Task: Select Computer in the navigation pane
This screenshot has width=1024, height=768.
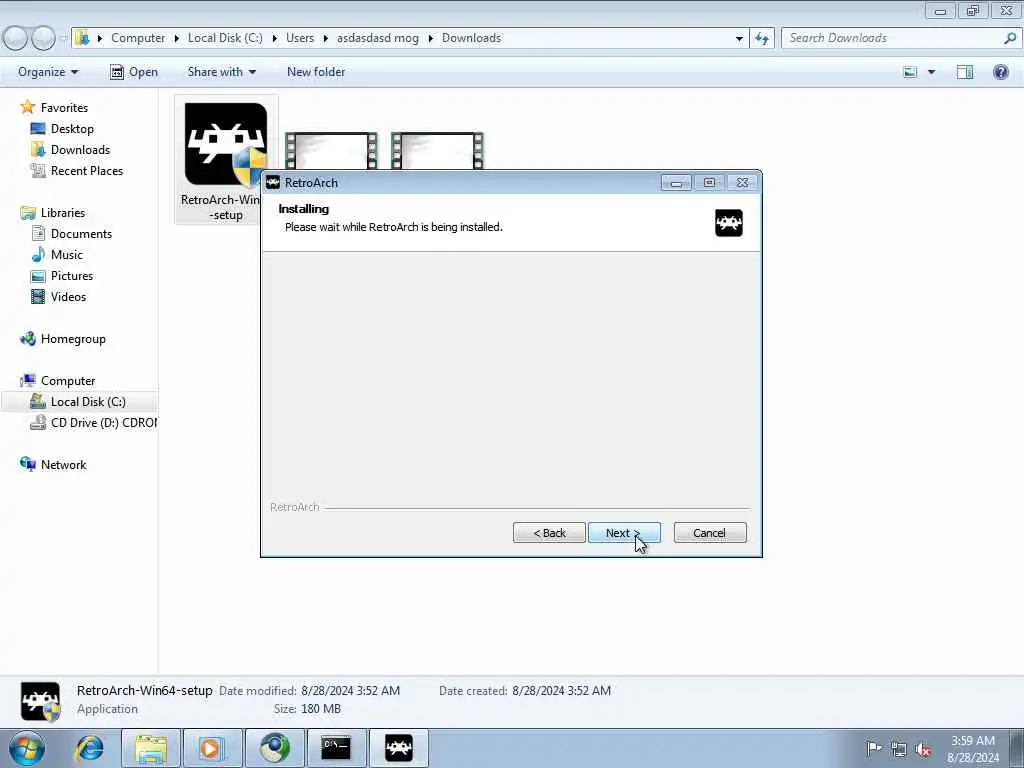Action: pos(68,381)
